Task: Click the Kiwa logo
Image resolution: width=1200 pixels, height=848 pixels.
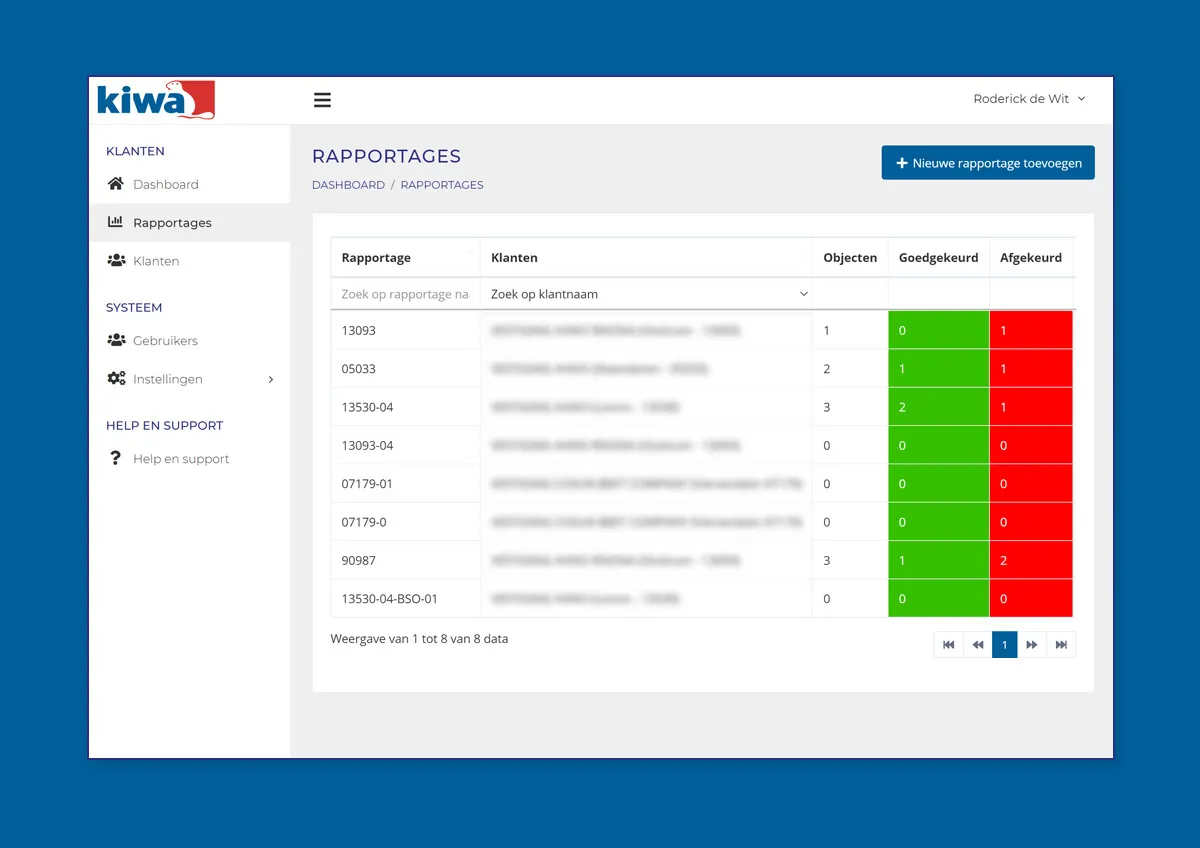Action: point(155,99)
